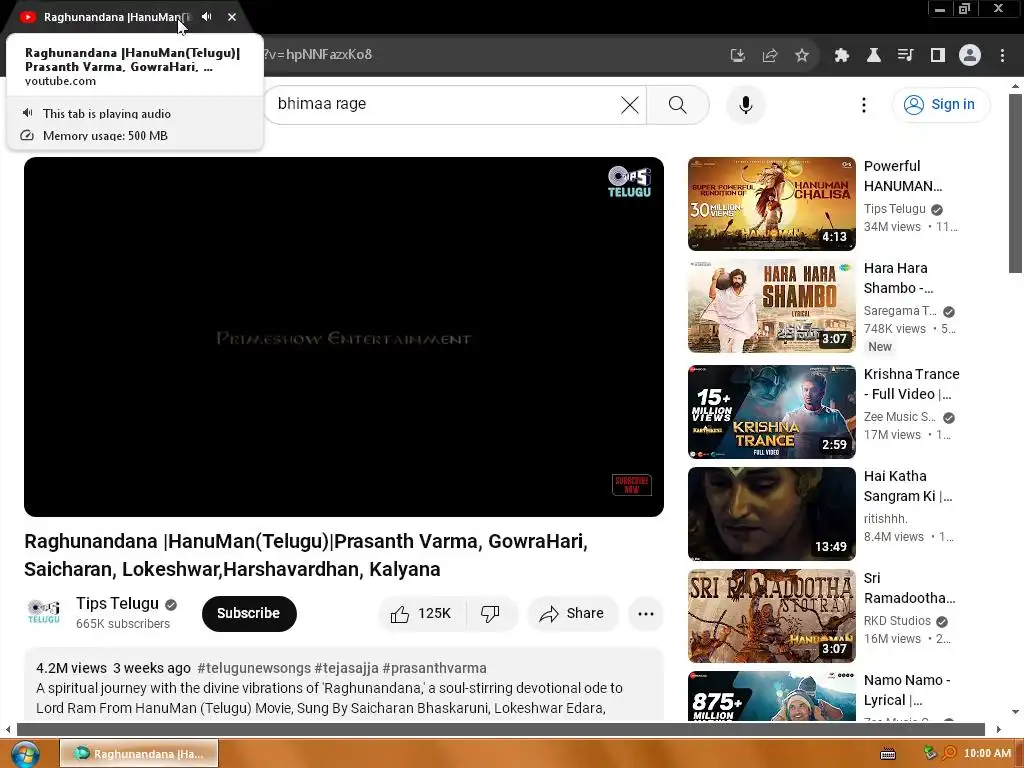1024x768 pixels.
Task: Open Hara Hara Shambo thumbnail
Action: click(771, 306)
